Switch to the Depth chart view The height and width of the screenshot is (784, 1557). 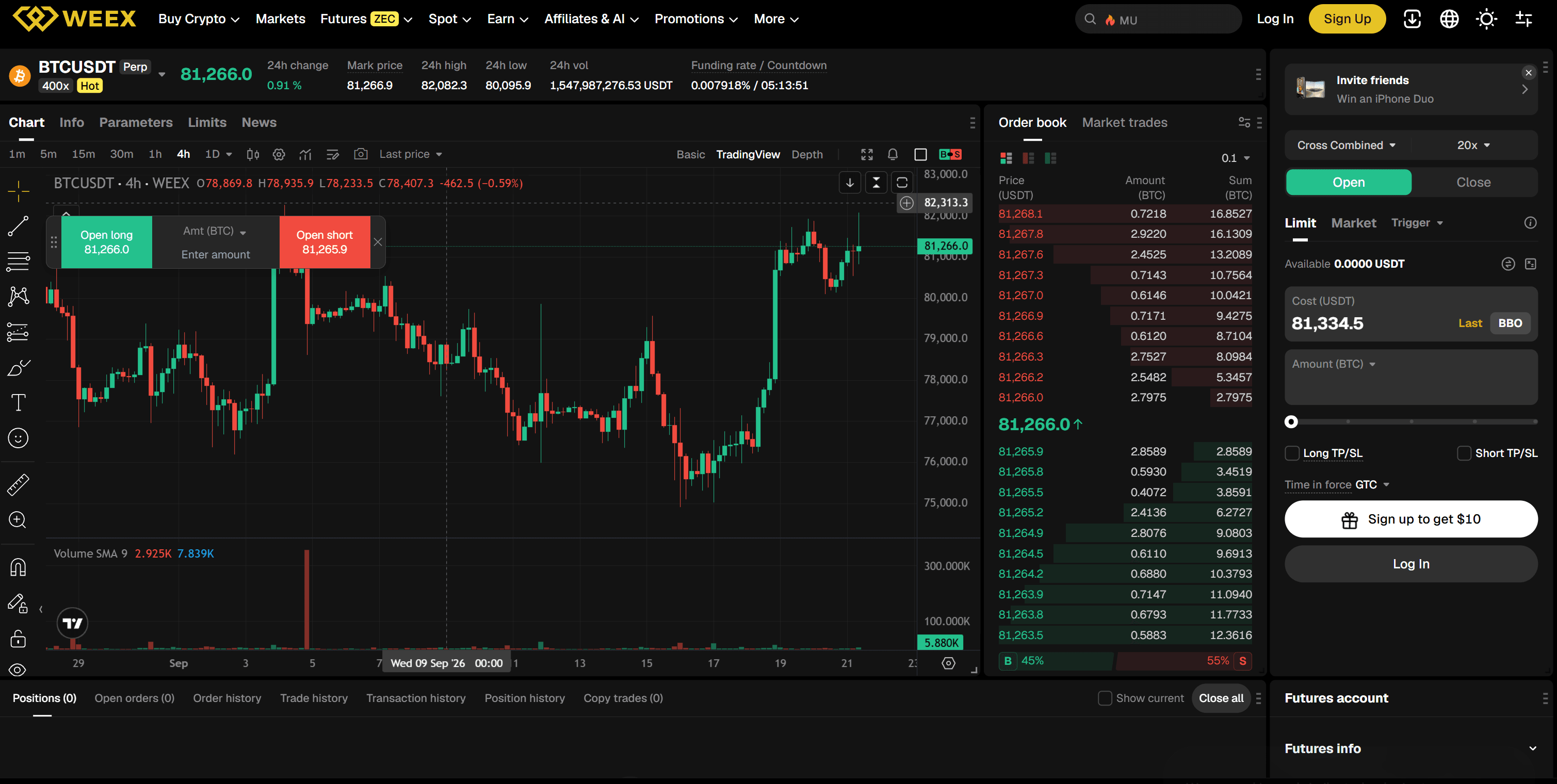(807, 155)
